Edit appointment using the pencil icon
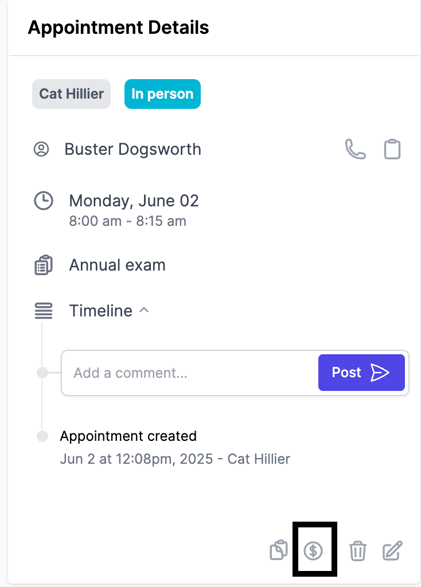This screenshot has height=587, width=421. tap(392, 550)
